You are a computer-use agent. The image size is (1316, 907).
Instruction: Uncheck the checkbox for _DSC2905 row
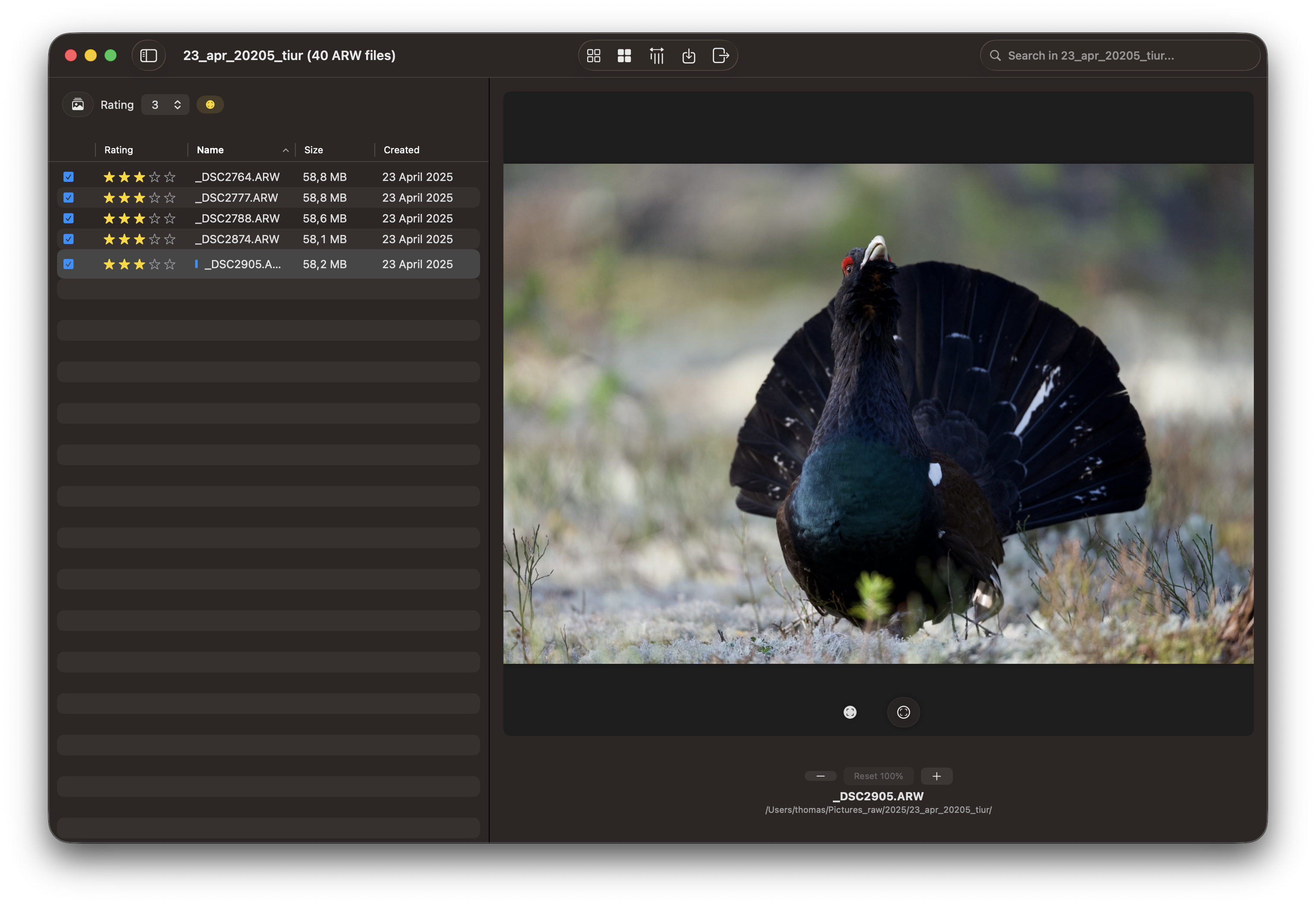click(69, 264)
